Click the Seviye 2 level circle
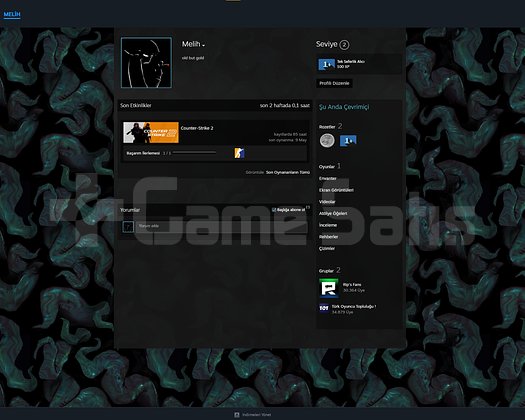525x420 pixels. [344, 45]
